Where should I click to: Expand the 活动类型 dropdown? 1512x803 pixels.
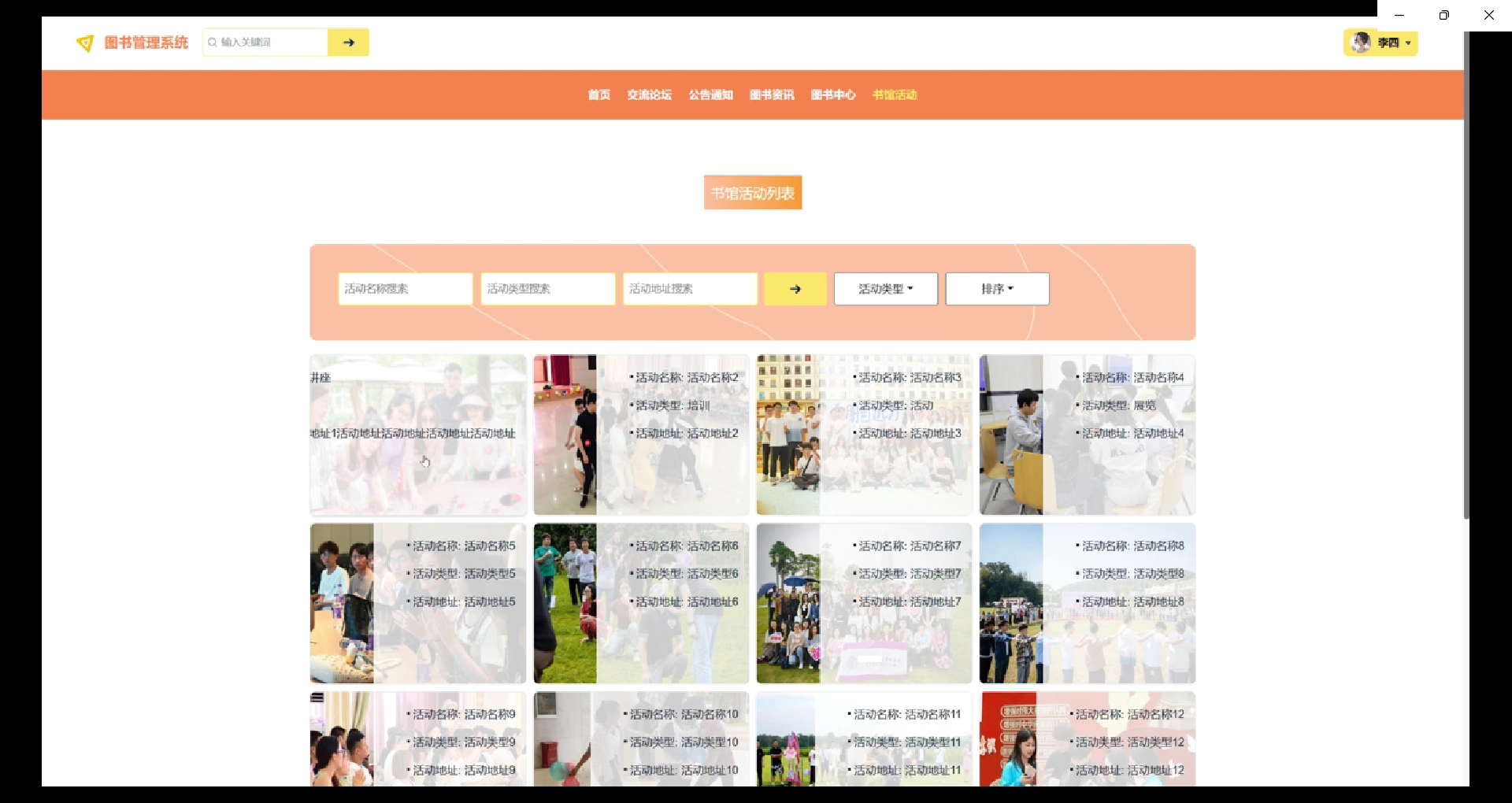(x=886, y=289)
